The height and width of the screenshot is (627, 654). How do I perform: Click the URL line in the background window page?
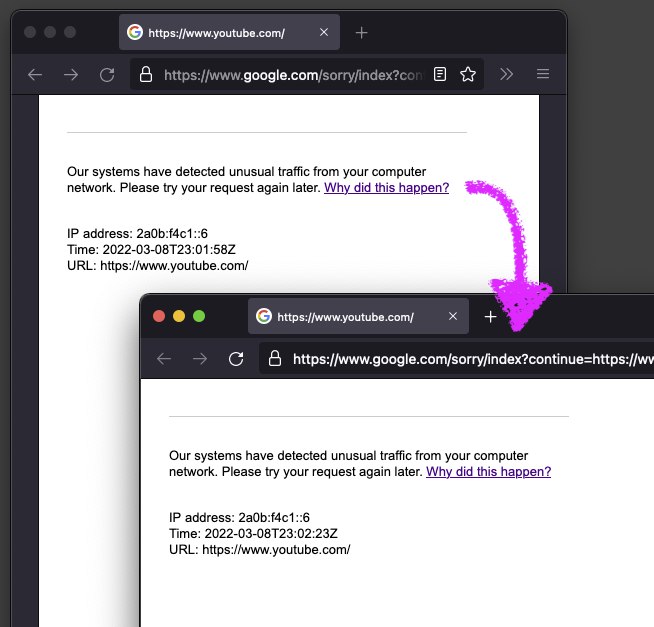158,266
